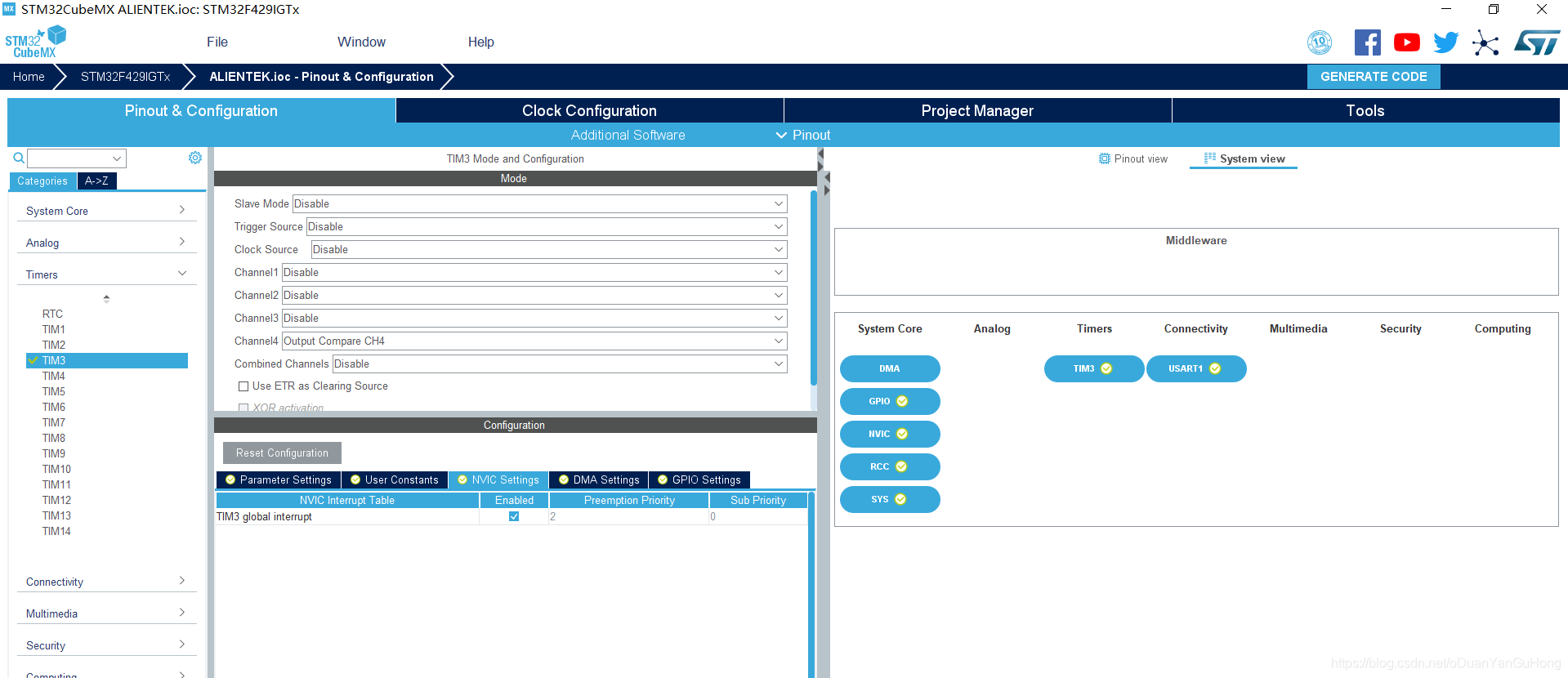Toggle XOR activation checkbox
The height and width of the screenshot is (678, 1568).
(x=243, y=408)
